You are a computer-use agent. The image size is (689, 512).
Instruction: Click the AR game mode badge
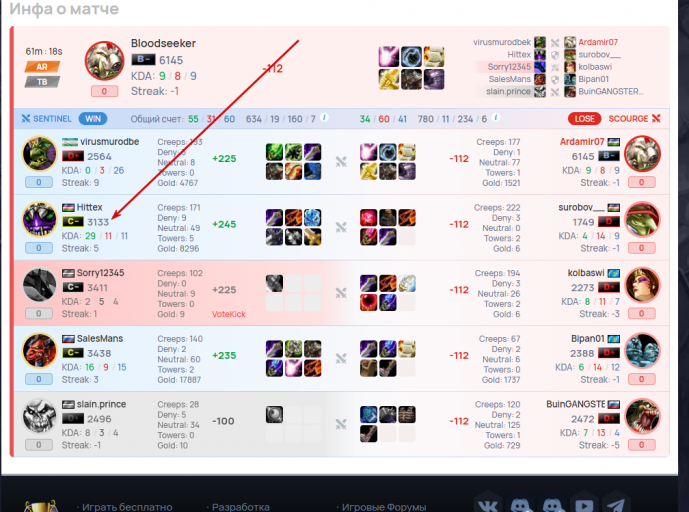(42, 67)
